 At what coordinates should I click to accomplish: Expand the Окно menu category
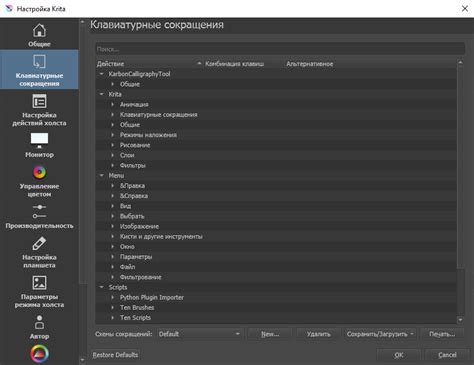point(113,247)
